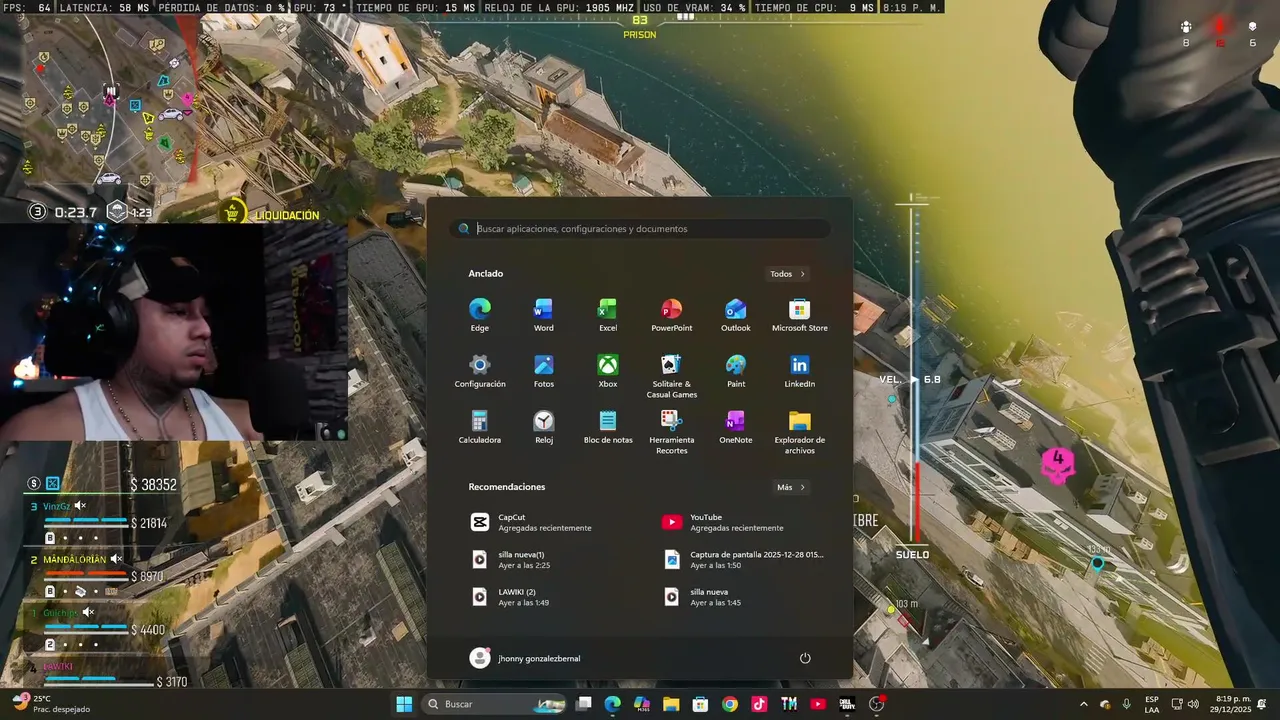Open the LinkedIn app
The width and height of the screenshot is (1280, 720).
click(799, 371)
